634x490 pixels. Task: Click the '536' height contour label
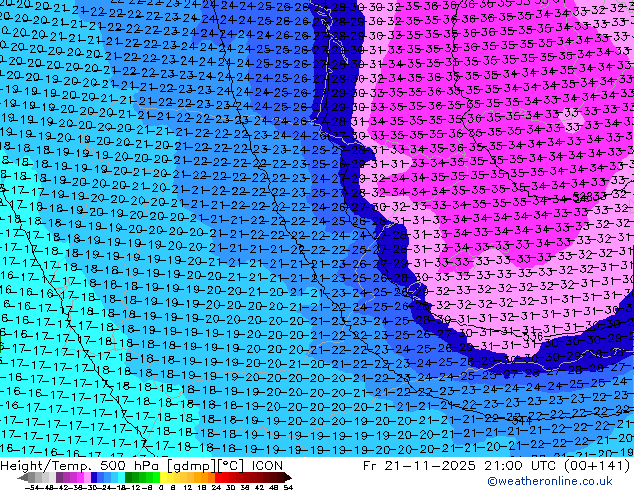point(533,336)
